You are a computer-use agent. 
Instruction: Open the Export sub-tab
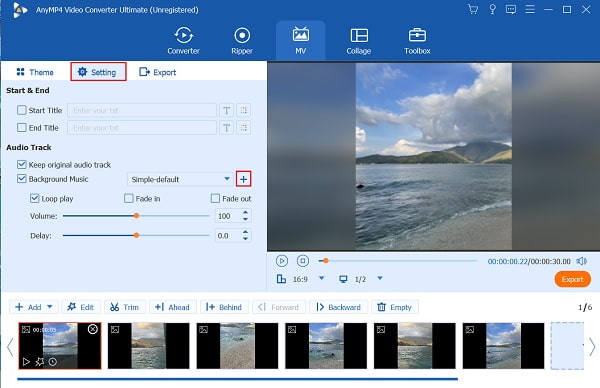coord(157,72)
